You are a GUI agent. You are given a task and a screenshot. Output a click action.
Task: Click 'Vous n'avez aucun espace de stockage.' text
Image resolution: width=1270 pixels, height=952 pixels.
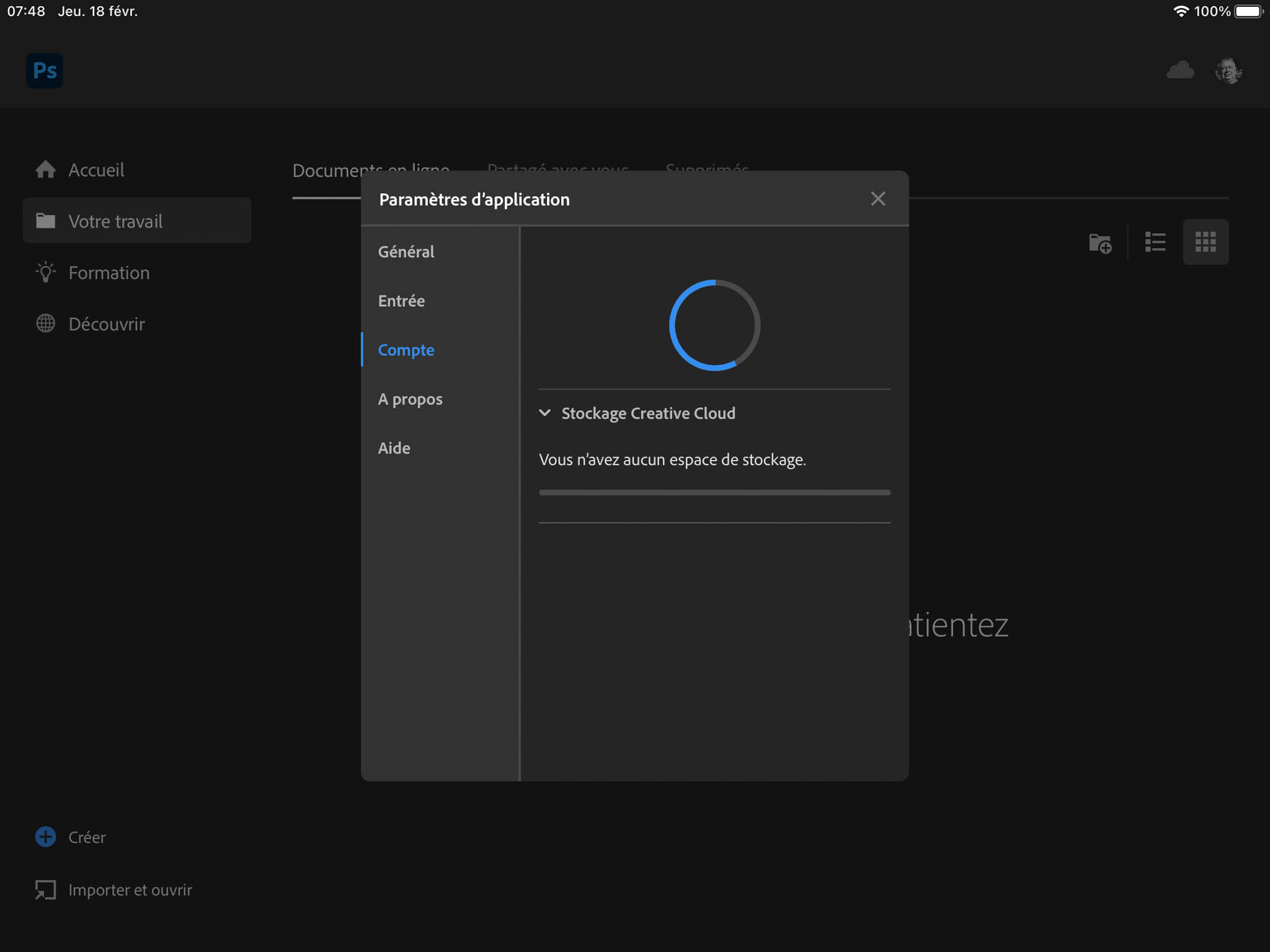[672, 459]
